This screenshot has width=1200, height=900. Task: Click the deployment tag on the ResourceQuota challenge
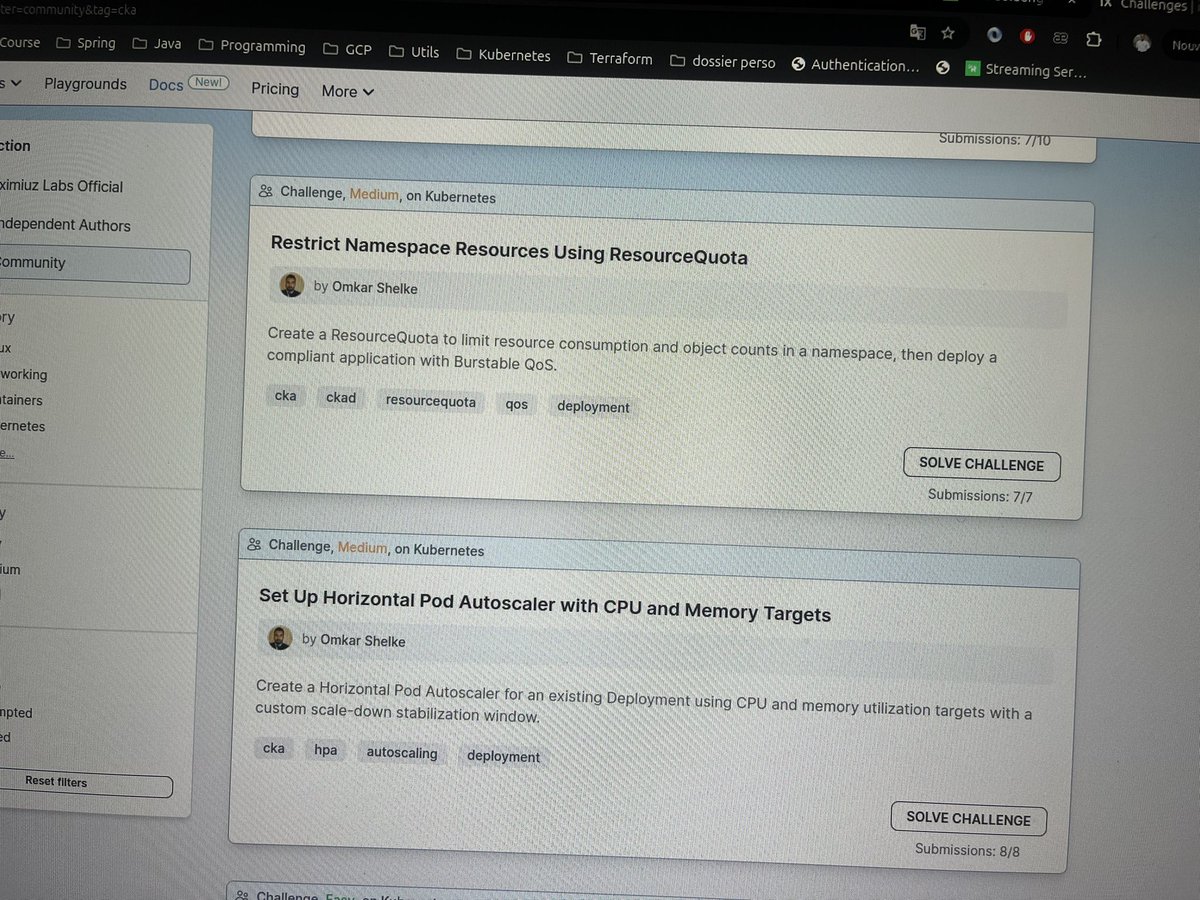click(593, 407)
